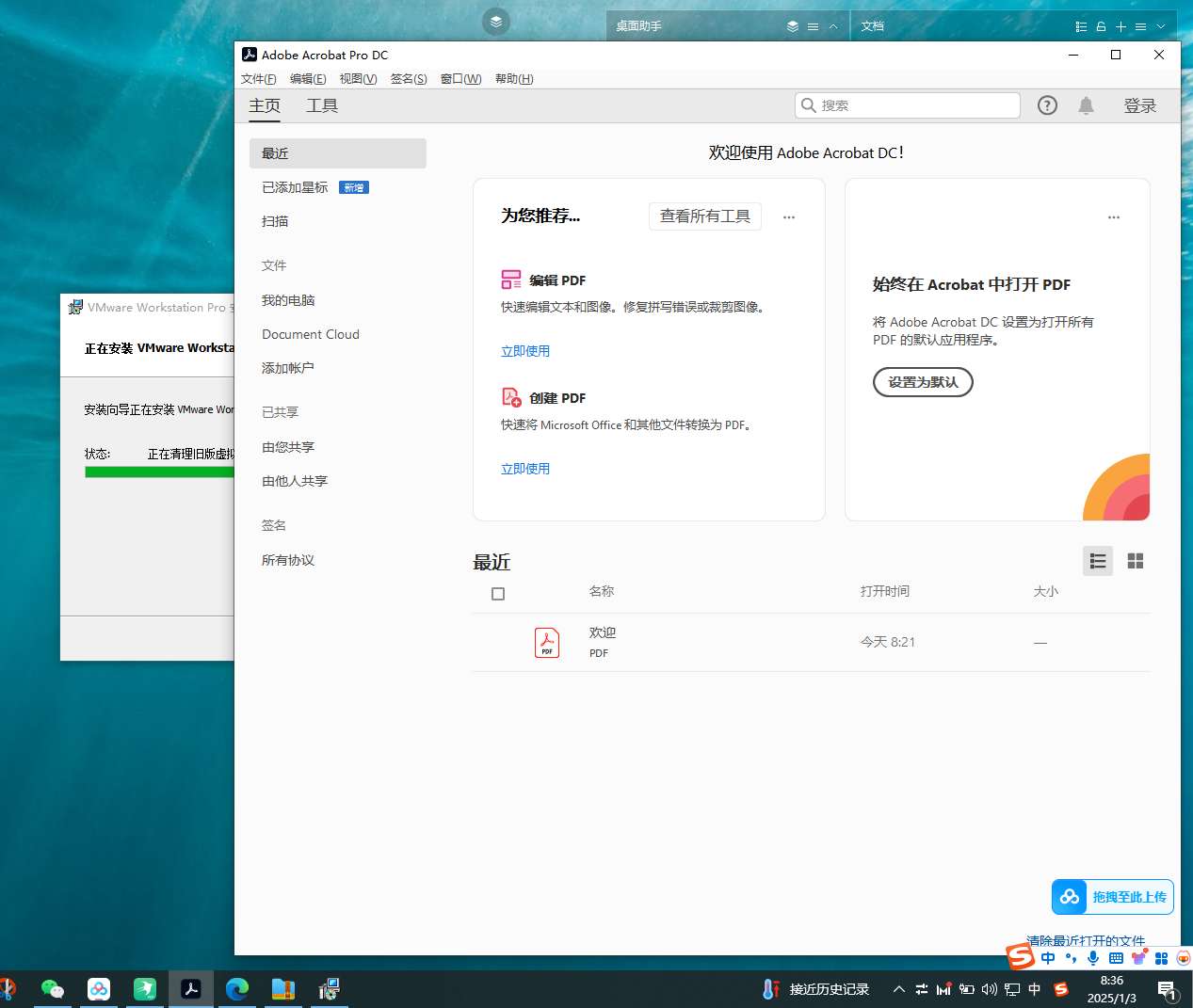The height and width of the screenshot is (1008, 1193).
Task: Click 立即使用 under 创建 PDF
Action: pyautogui.click(x=525, y=469)
